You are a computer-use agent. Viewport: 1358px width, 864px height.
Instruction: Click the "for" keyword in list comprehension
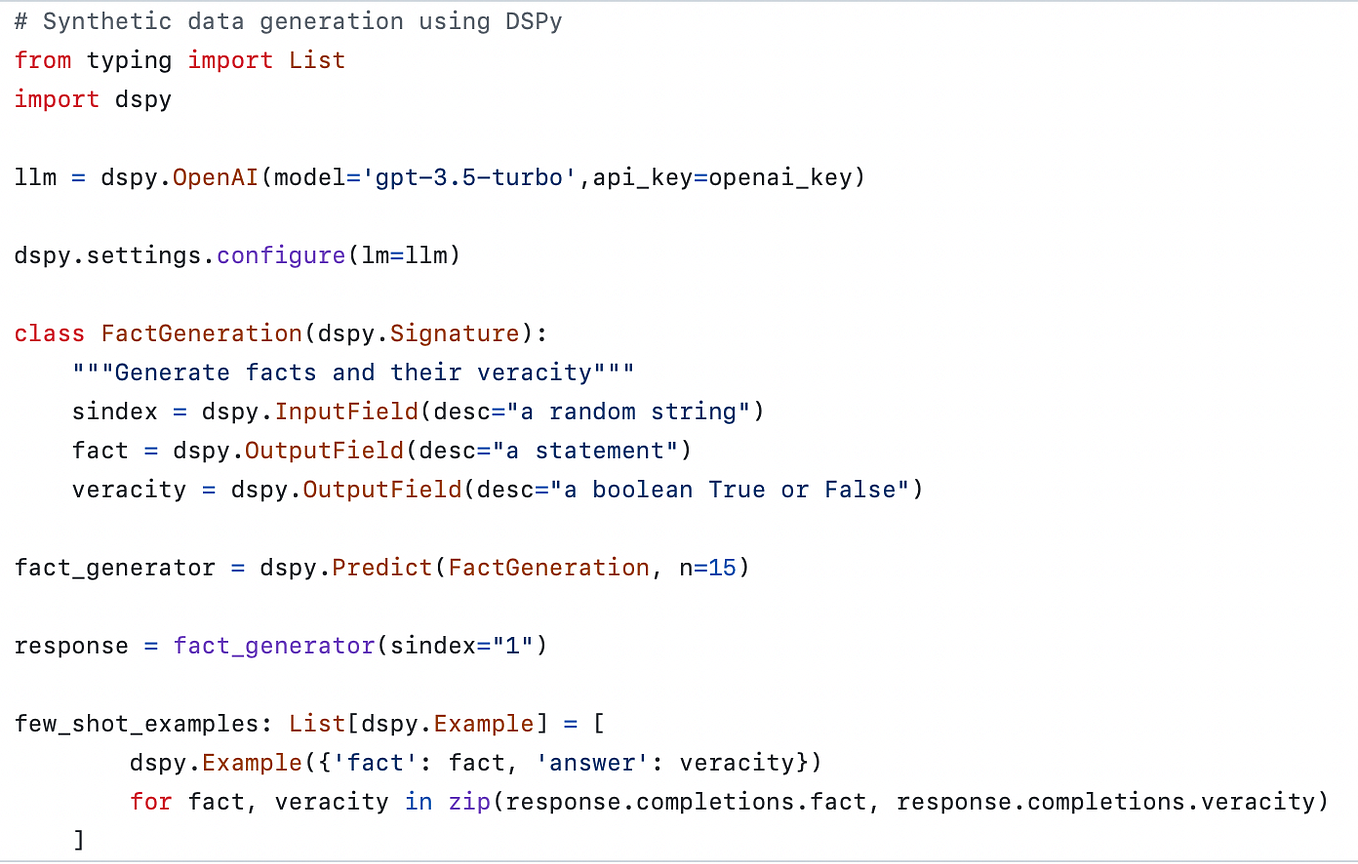pos(151,802)
